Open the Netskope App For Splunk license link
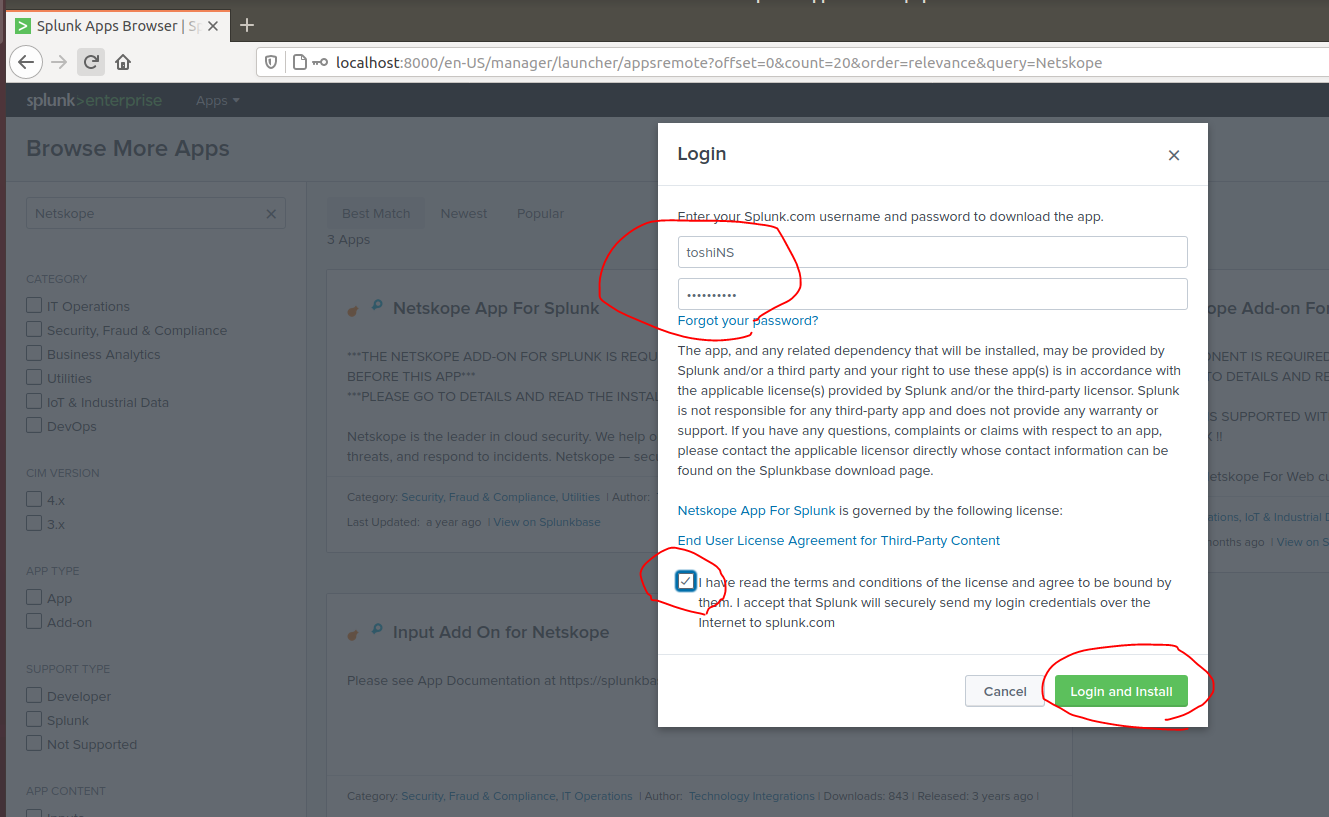This screenshot has height=817, width=1329. click(756, 510)
